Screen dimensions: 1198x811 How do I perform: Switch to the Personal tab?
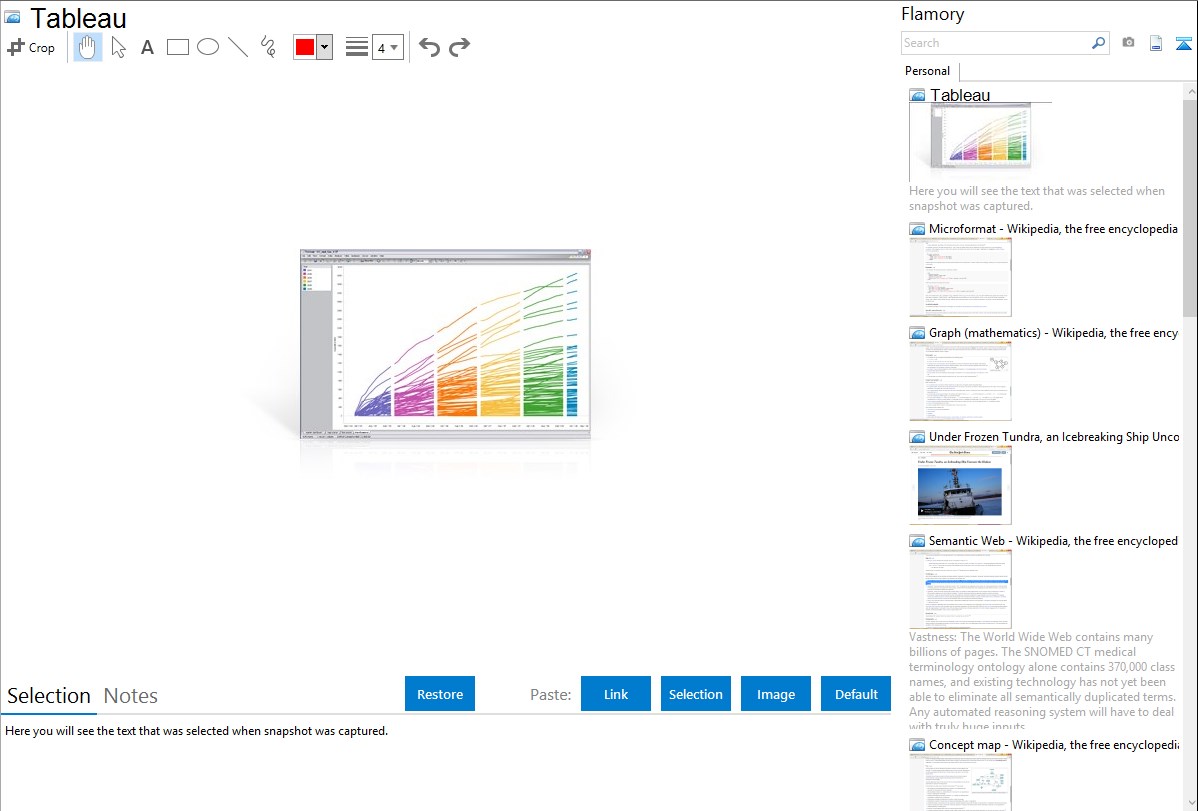928,71
